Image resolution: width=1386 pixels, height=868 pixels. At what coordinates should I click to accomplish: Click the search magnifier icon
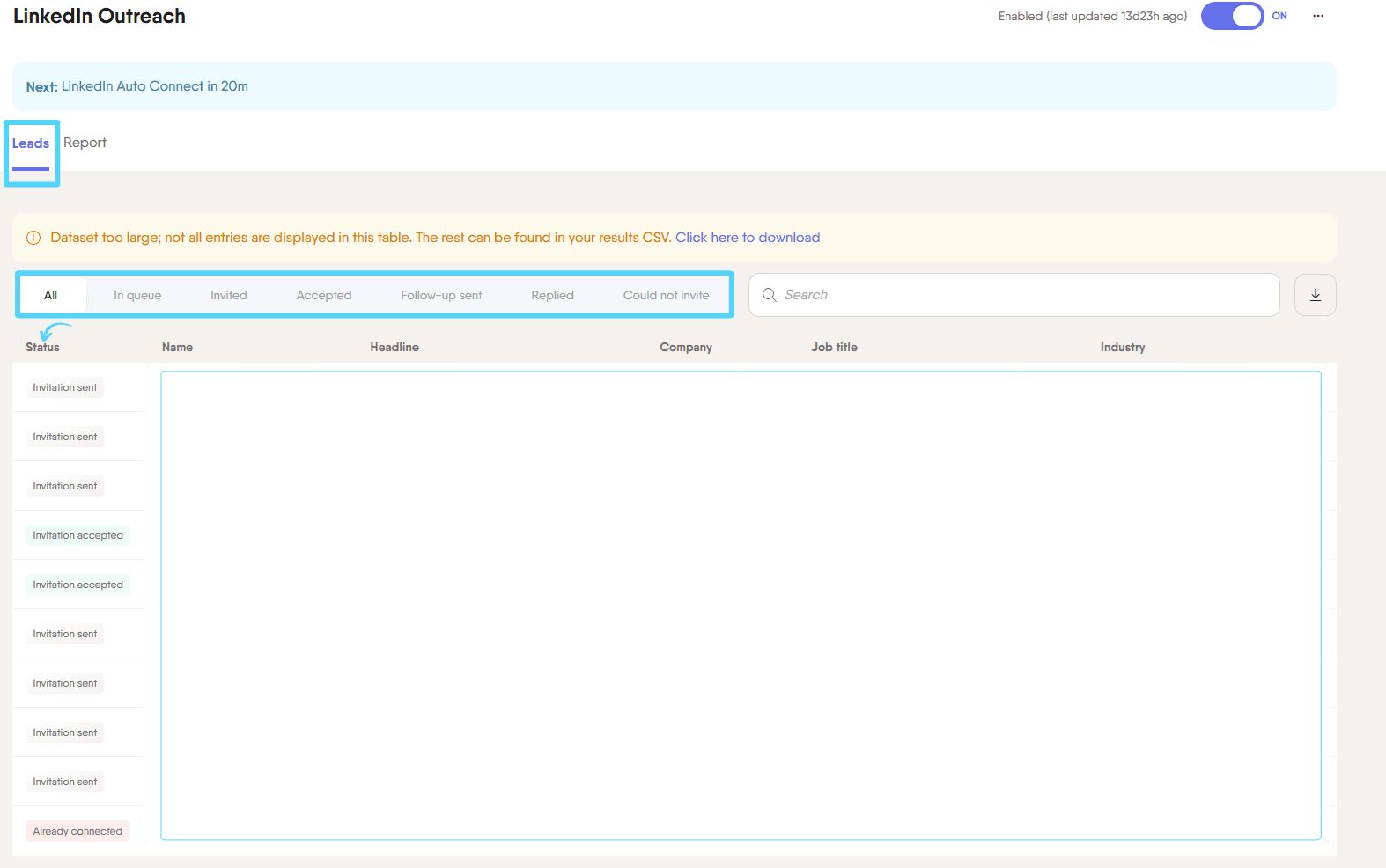click(769, 295)
